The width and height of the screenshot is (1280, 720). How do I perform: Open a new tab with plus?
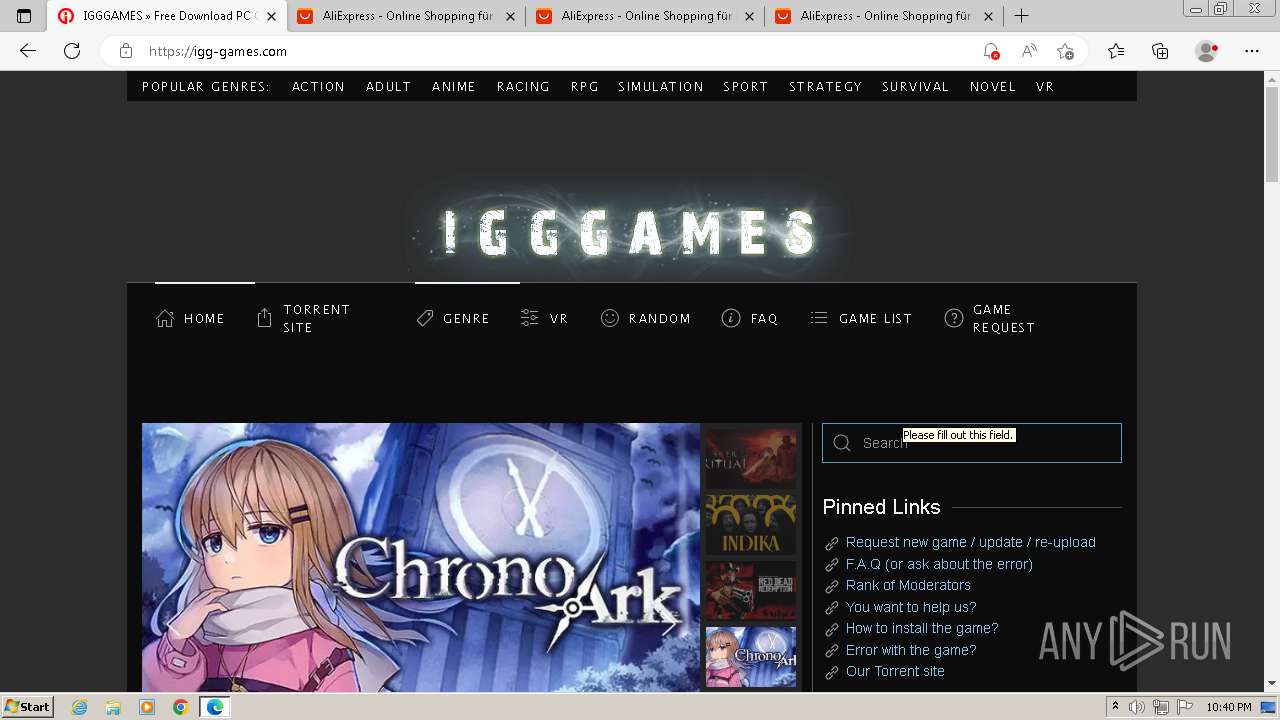(x=1021, y=16)
